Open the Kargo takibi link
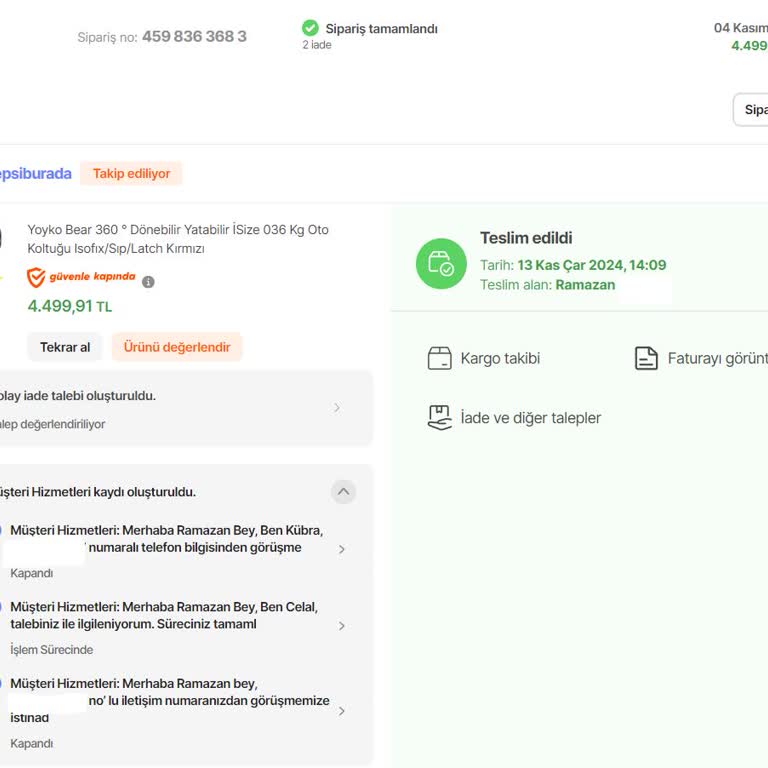 (x=500, y=358)
